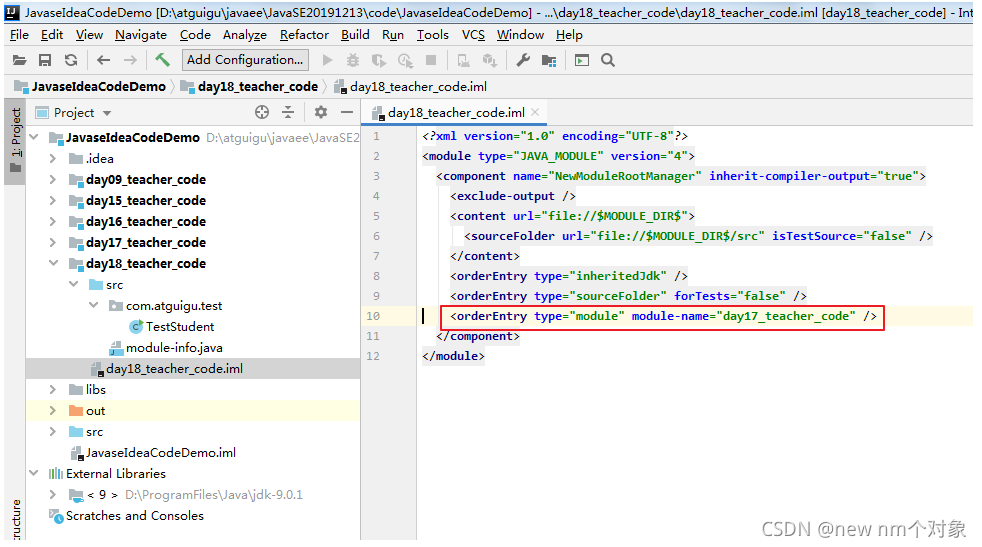Viewport: 982px width, 547px height.
Task: Expand the day15_teacher_code module
Action: point(53,201)
